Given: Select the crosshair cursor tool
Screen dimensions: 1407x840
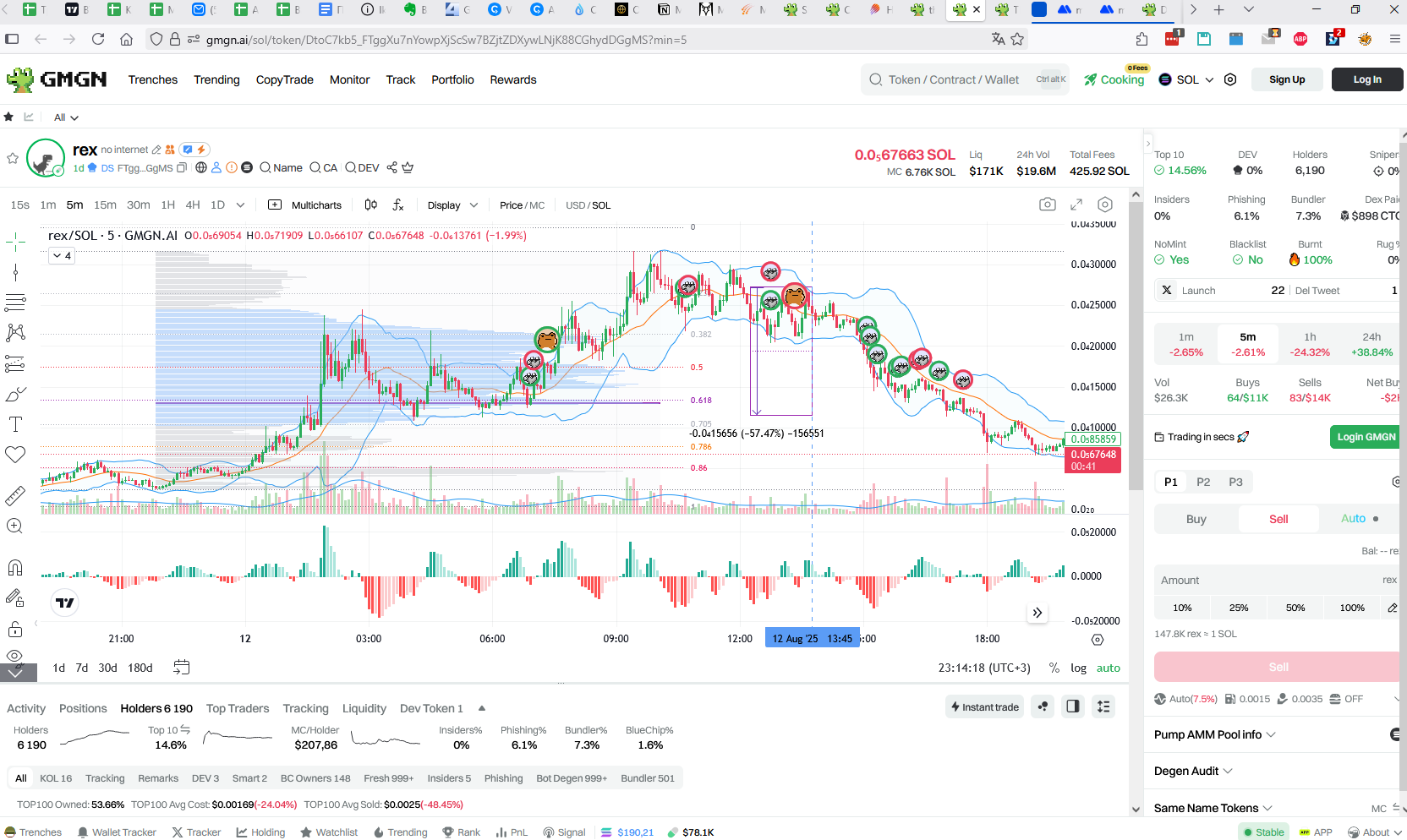Looking at the screenshot, I should click(x=15, y=243).
